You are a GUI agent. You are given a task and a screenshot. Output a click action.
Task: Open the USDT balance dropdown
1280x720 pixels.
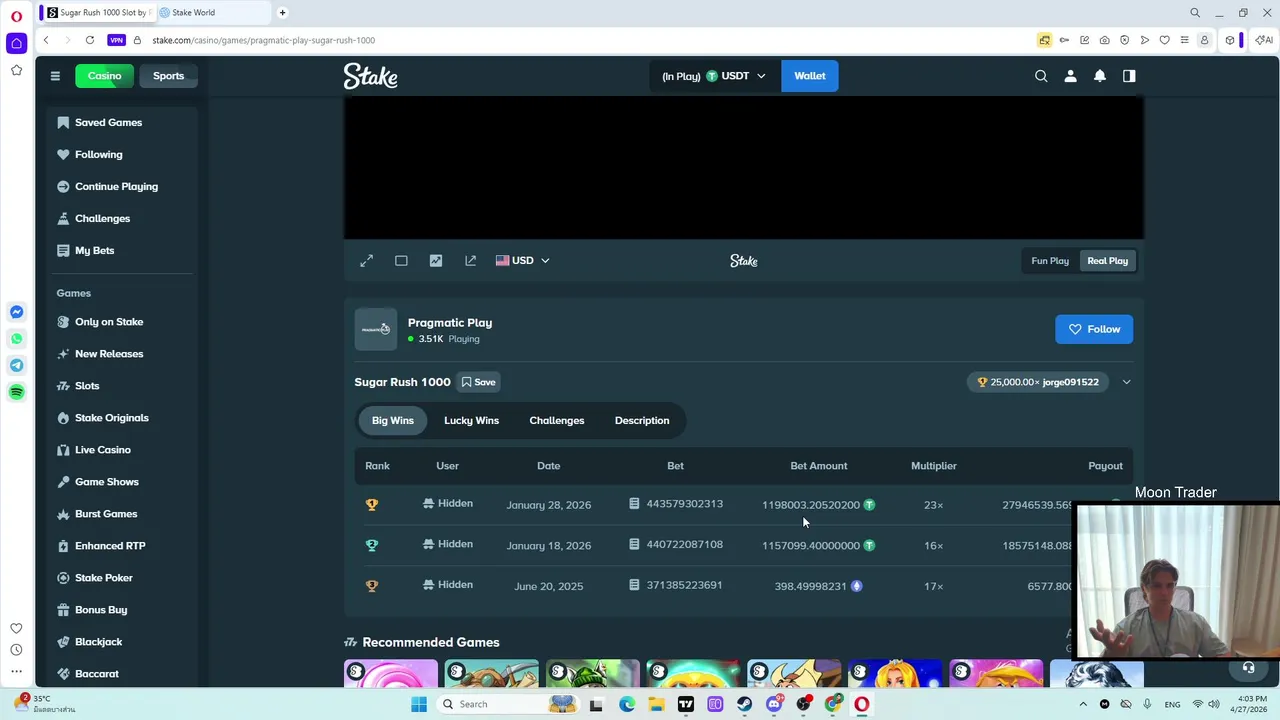[714, 76]
